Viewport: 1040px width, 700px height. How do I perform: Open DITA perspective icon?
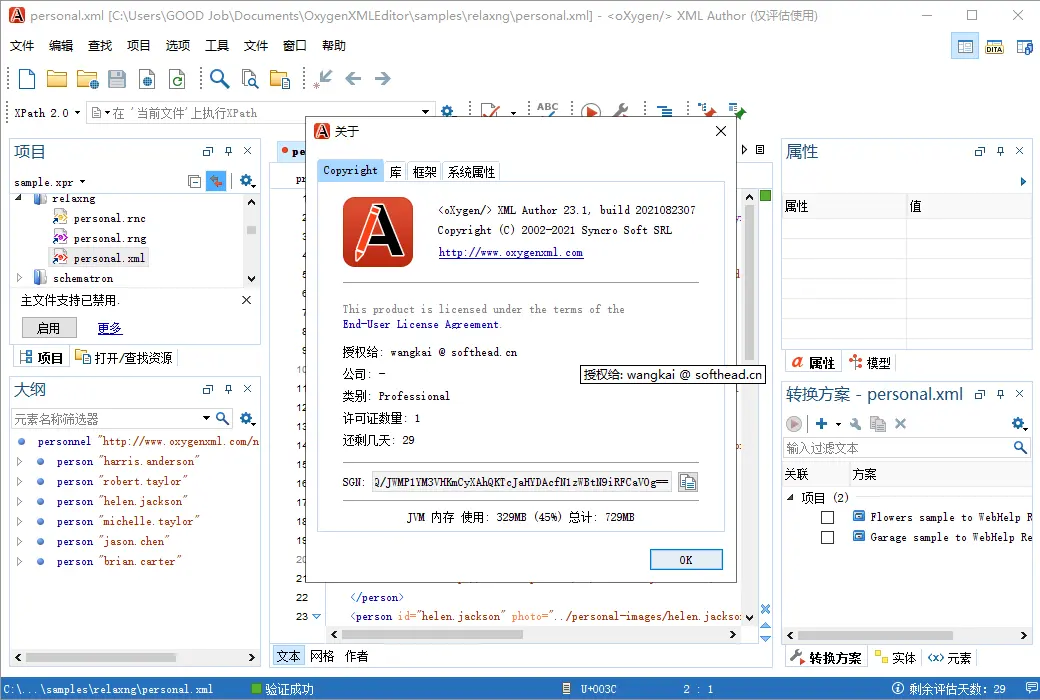[994, 47]
